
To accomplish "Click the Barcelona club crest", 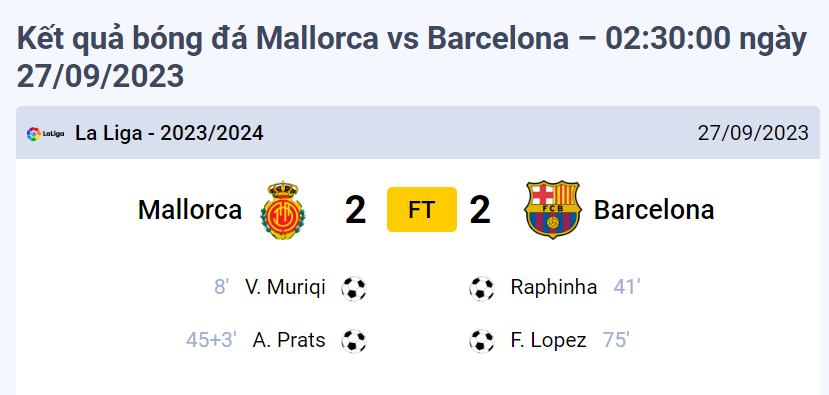I will tap(552, 209).
